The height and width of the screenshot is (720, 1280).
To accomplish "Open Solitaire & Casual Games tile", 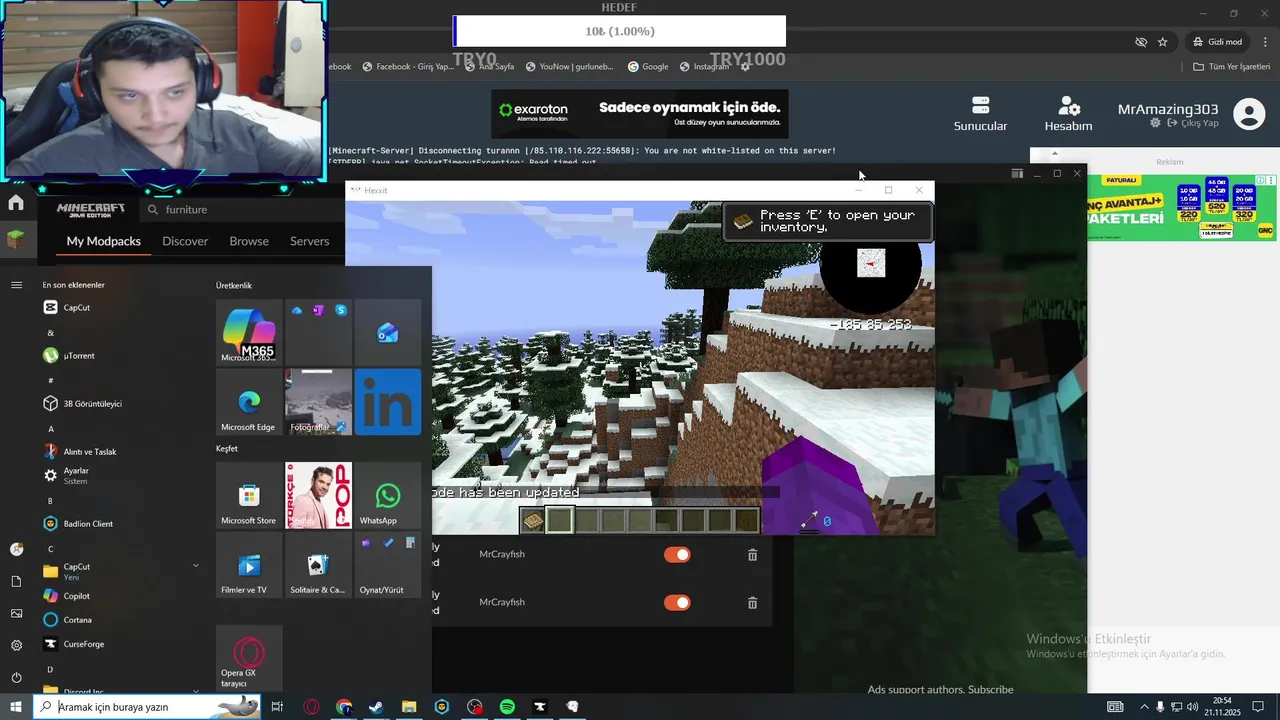I will coord(318,564).
